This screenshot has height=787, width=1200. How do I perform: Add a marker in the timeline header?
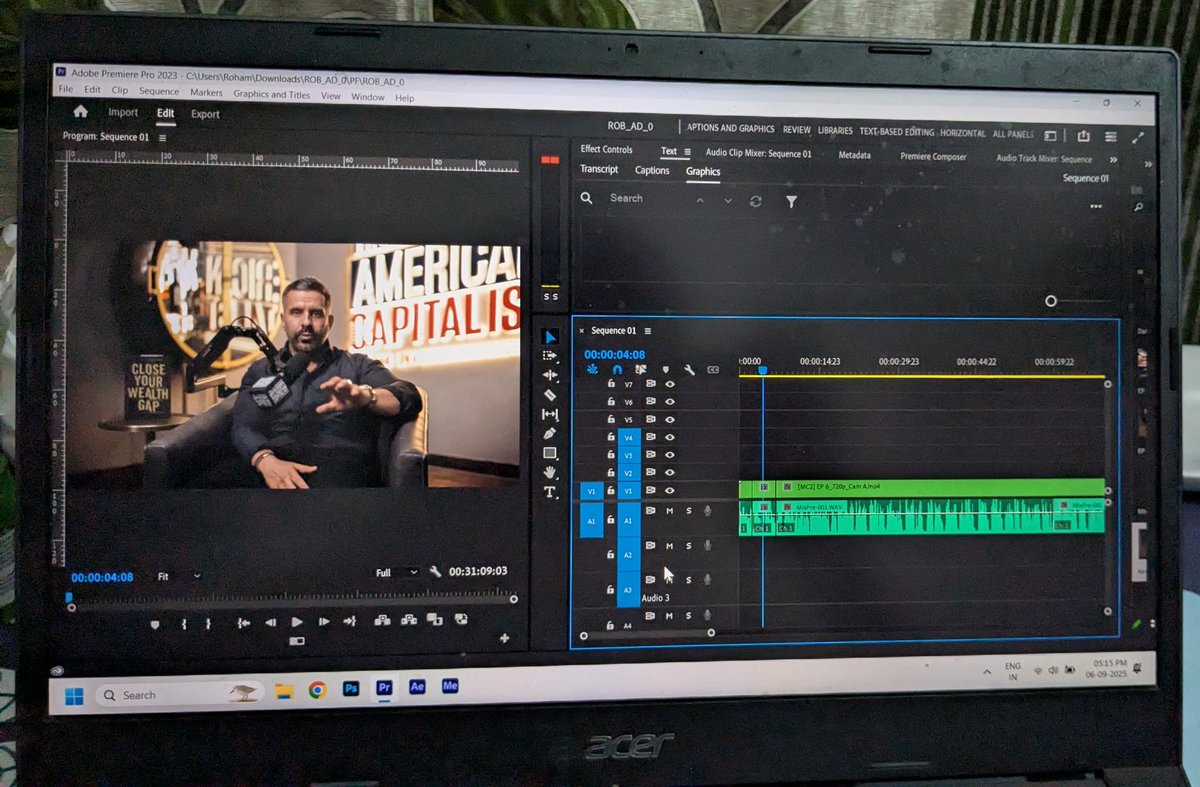[665, 369]
